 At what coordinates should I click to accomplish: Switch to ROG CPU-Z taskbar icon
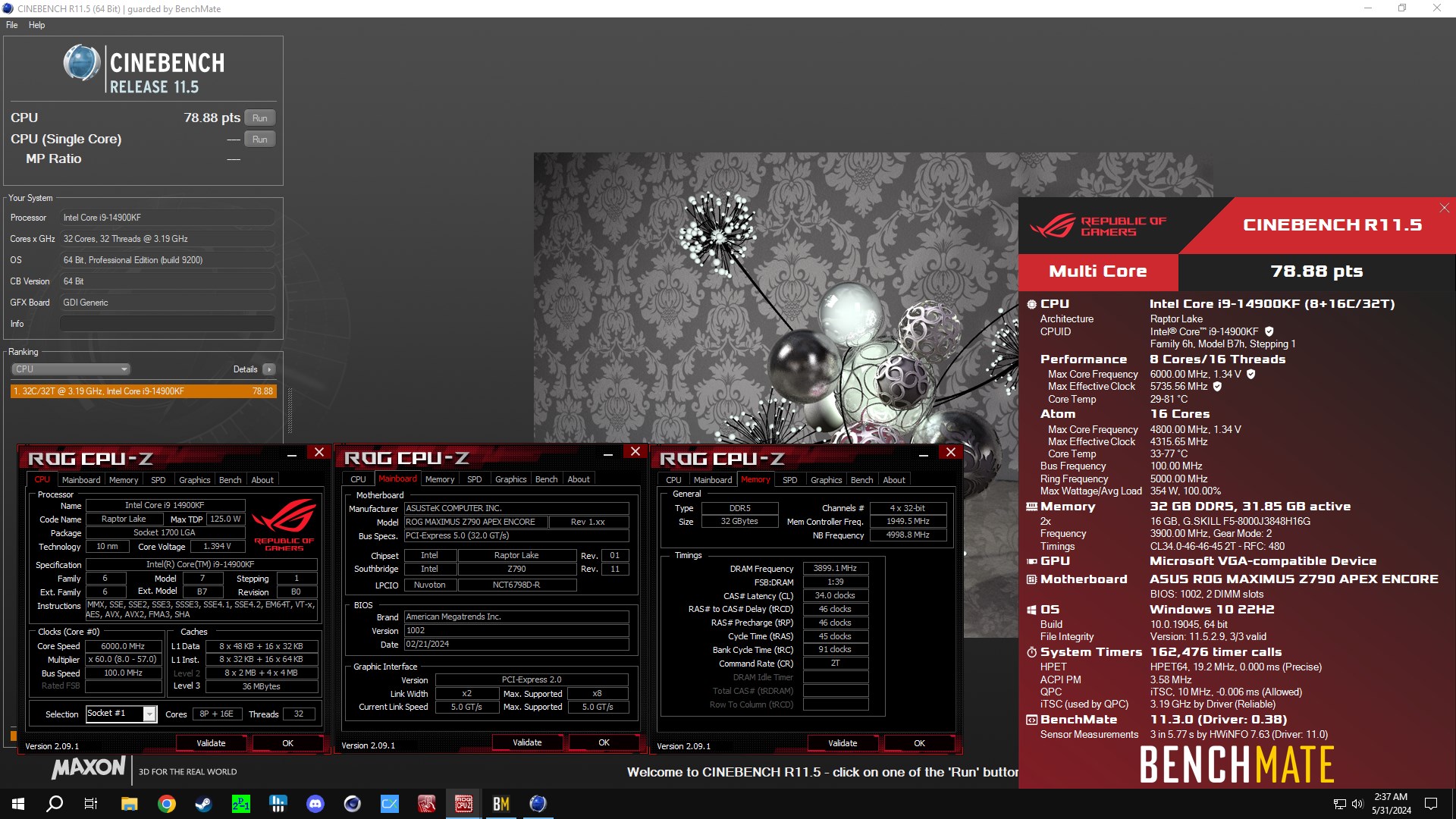(463, 804)
